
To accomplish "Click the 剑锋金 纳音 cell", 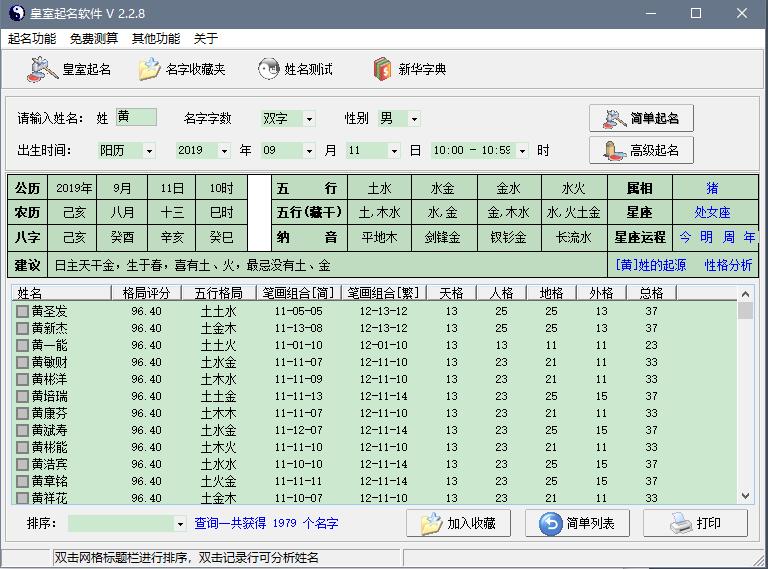I will point(443,237).
